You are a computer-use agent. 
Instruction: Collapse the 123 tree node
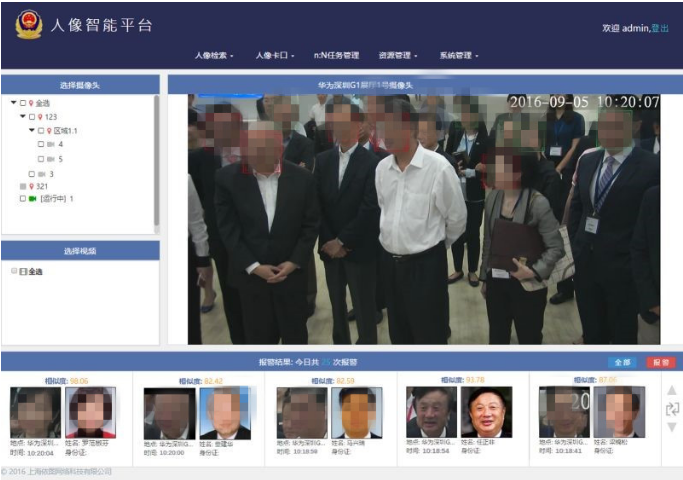click(22, 117)
